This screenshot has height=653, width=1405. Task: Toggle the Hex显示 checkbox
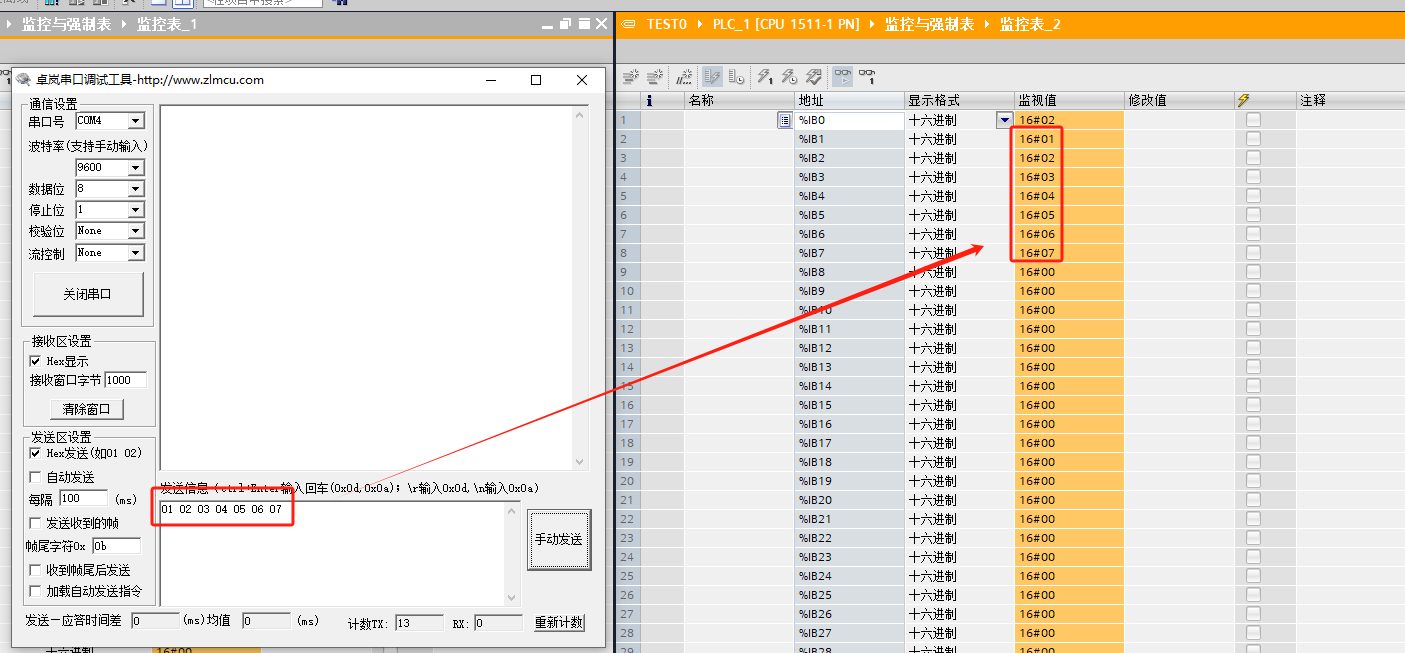36,361
